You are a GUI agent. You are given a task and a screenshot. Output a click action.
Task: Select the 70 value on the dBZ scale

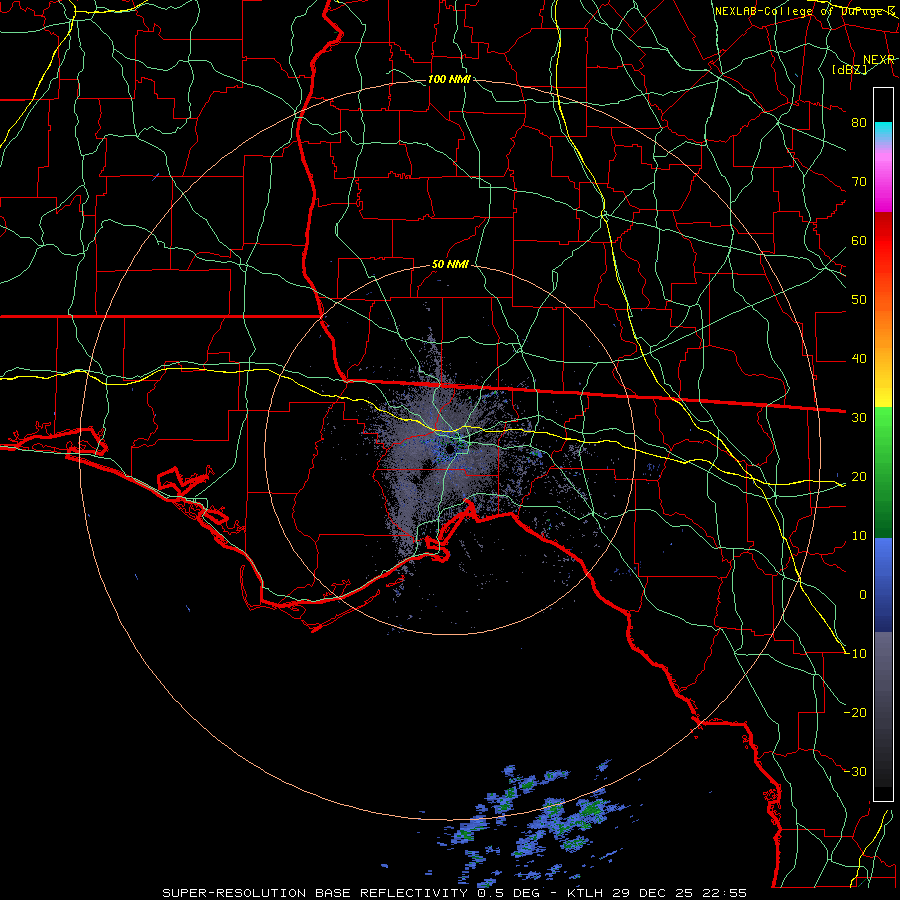point(859,181)
